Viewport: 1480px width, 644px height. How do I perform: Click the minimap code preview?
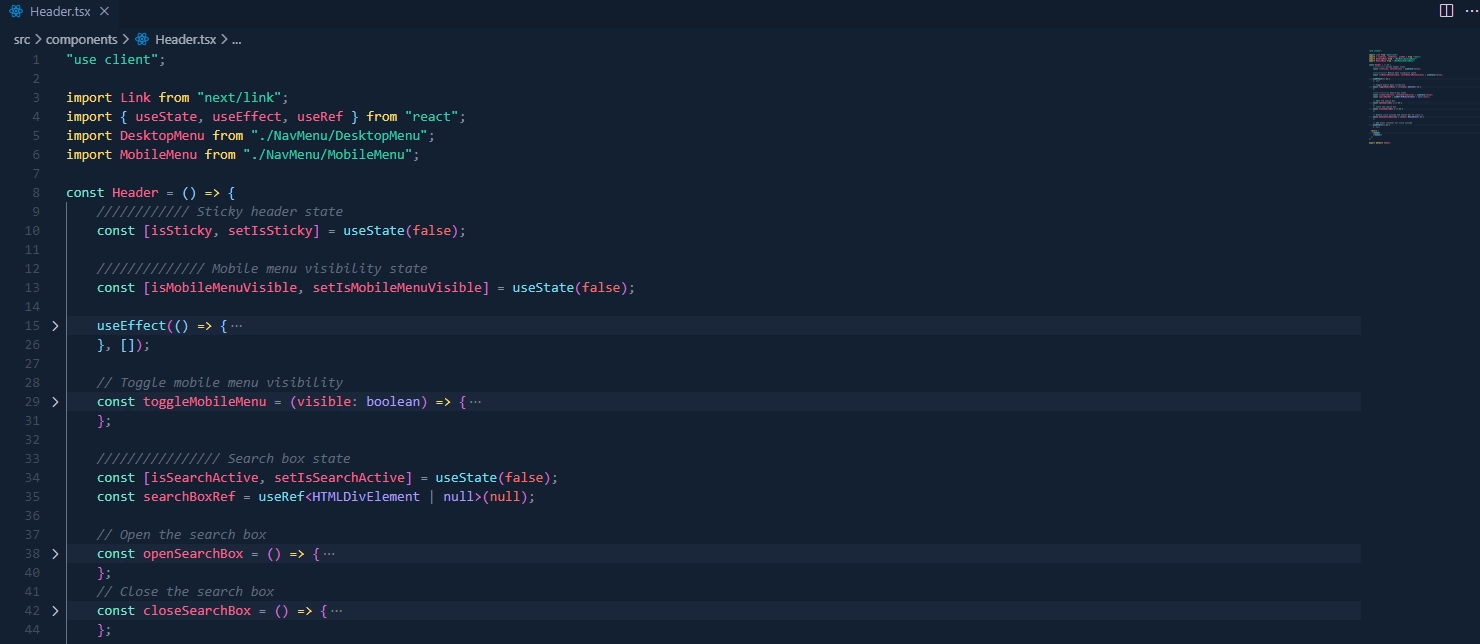[1400, 95]
